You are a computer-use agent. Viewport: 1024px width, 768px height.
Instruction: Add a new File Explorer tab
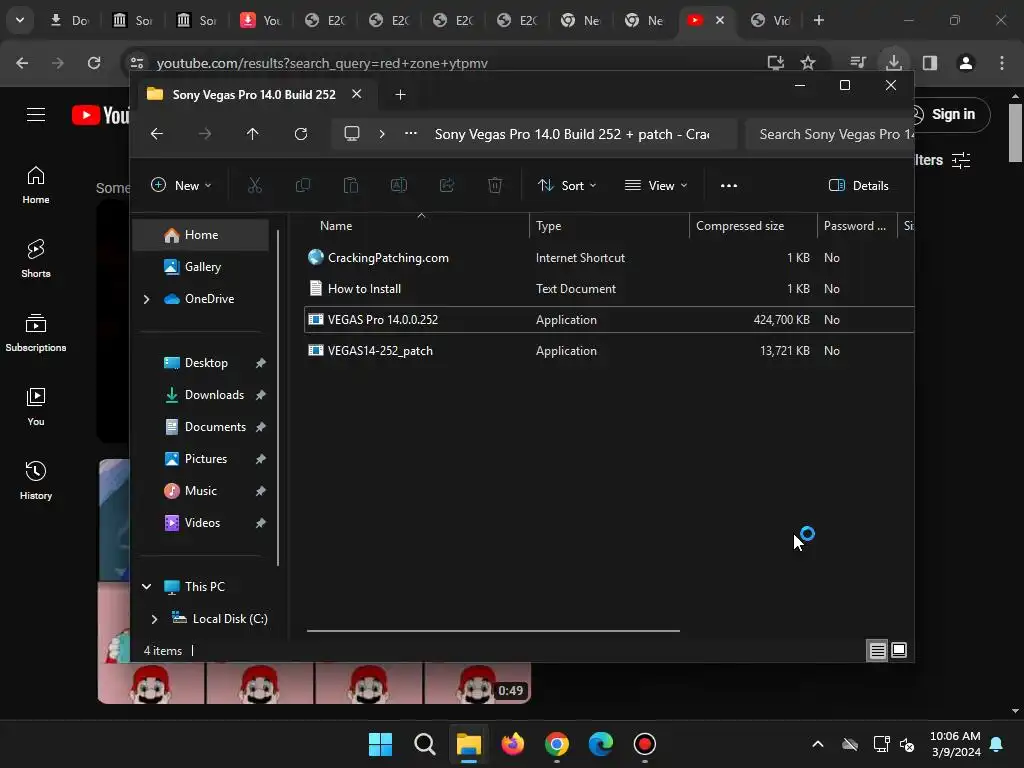click(400, 95)
